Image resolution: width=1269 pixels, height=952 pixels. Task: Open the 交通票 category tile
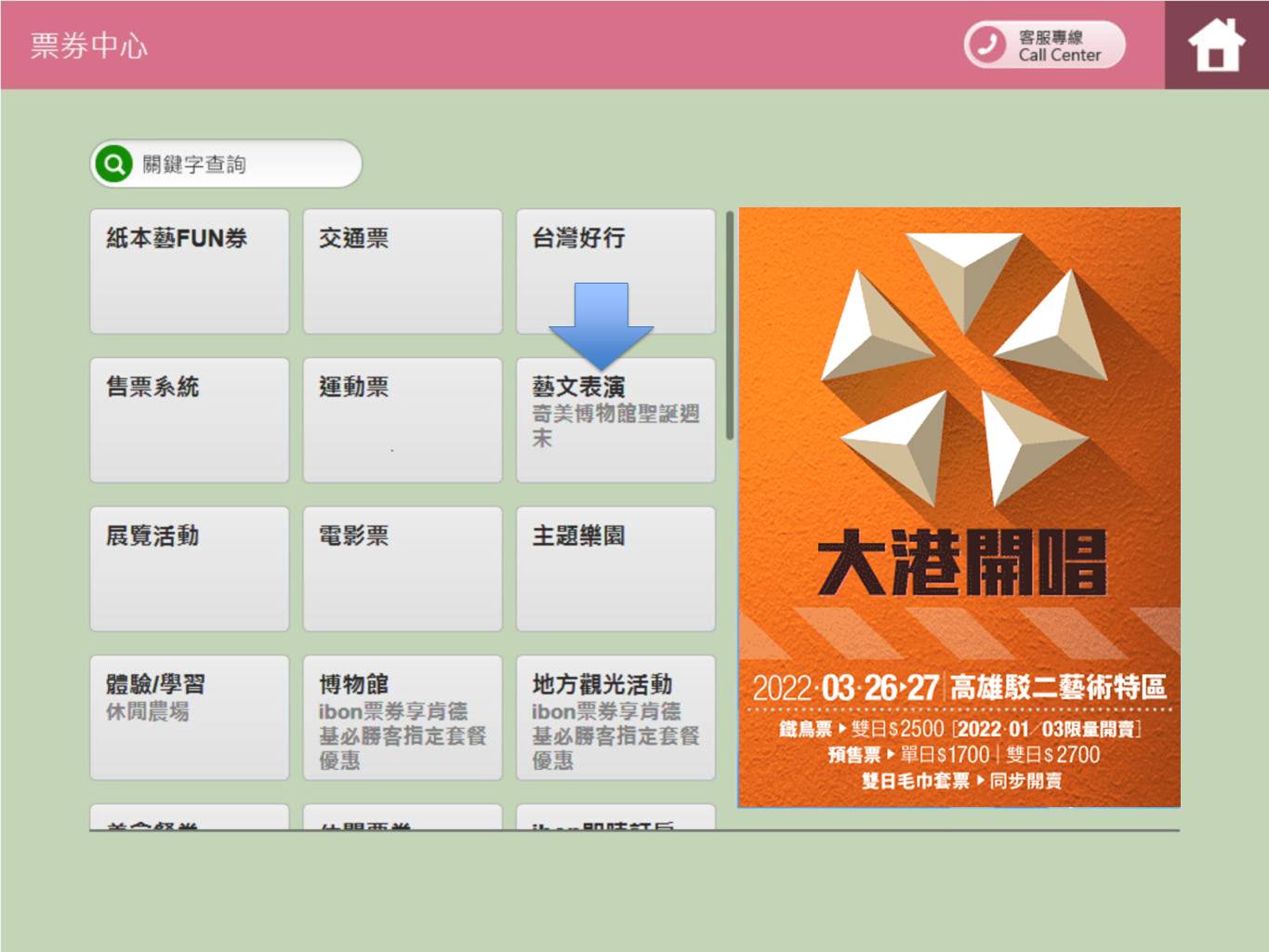tap(403, 271)
